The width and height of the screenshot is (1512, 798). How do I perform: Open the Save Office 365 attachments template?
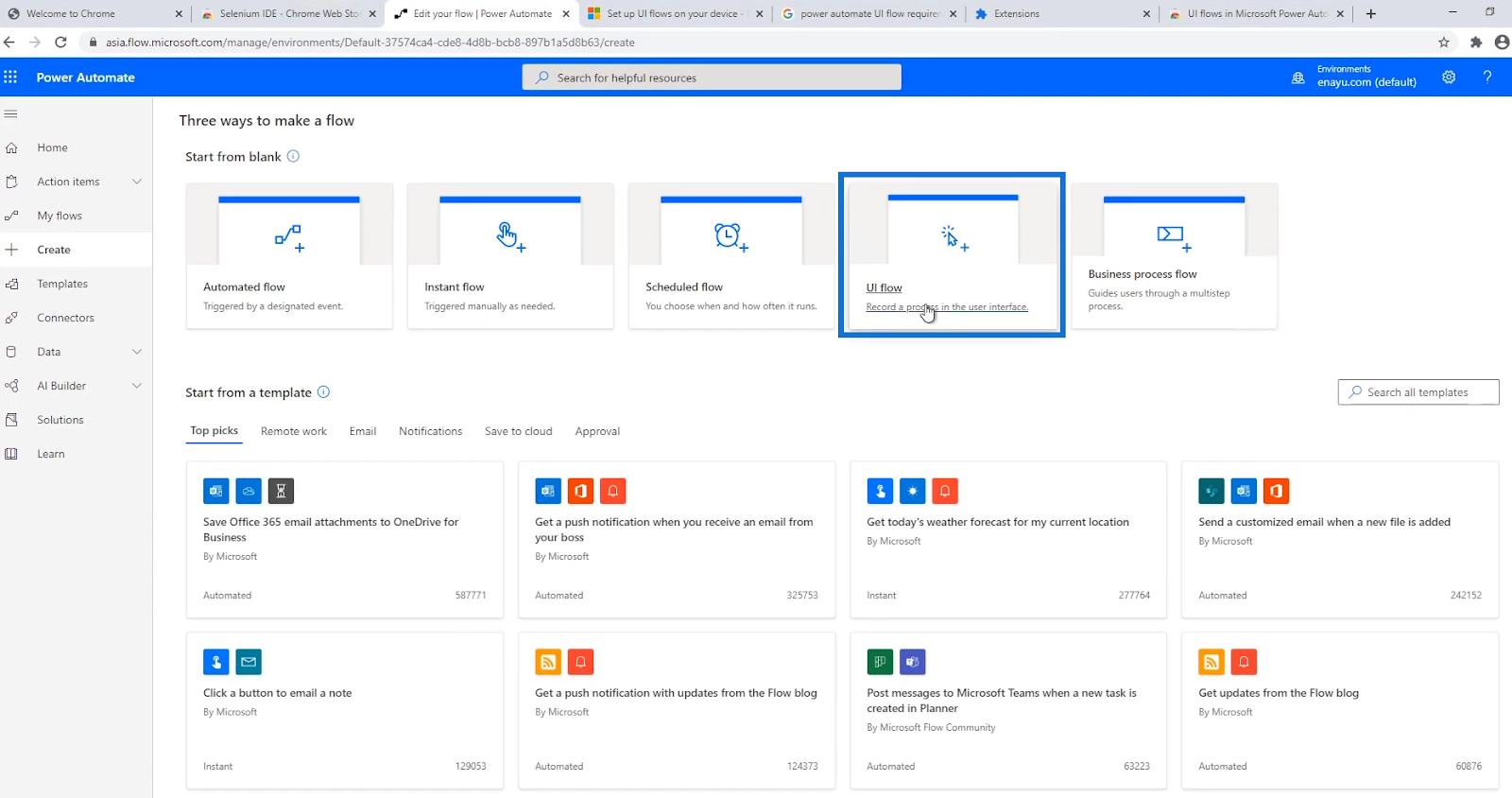(345, 540)
